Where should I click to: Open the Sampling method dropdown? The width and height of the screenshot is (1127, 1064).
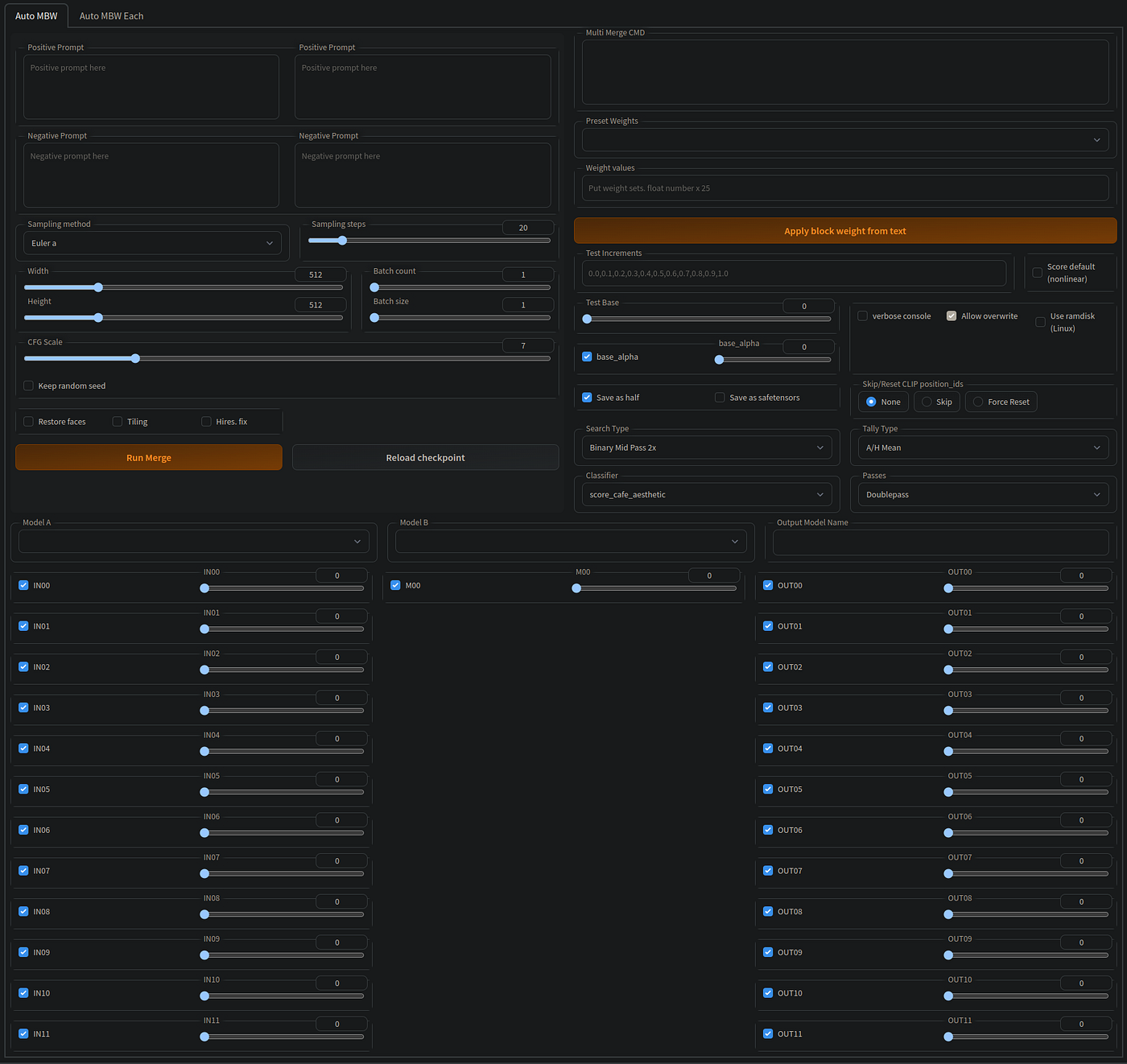tap(153, 243)
